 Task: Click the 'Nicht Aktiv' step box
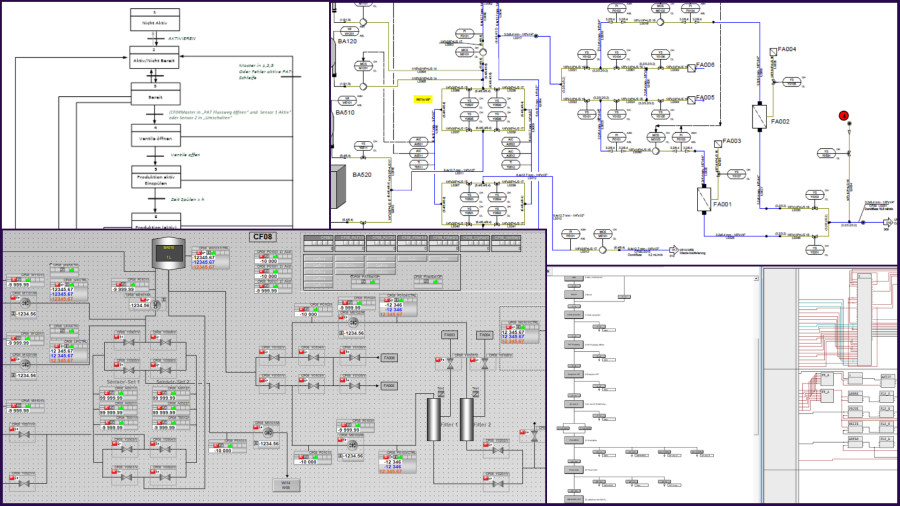point(154,20)
